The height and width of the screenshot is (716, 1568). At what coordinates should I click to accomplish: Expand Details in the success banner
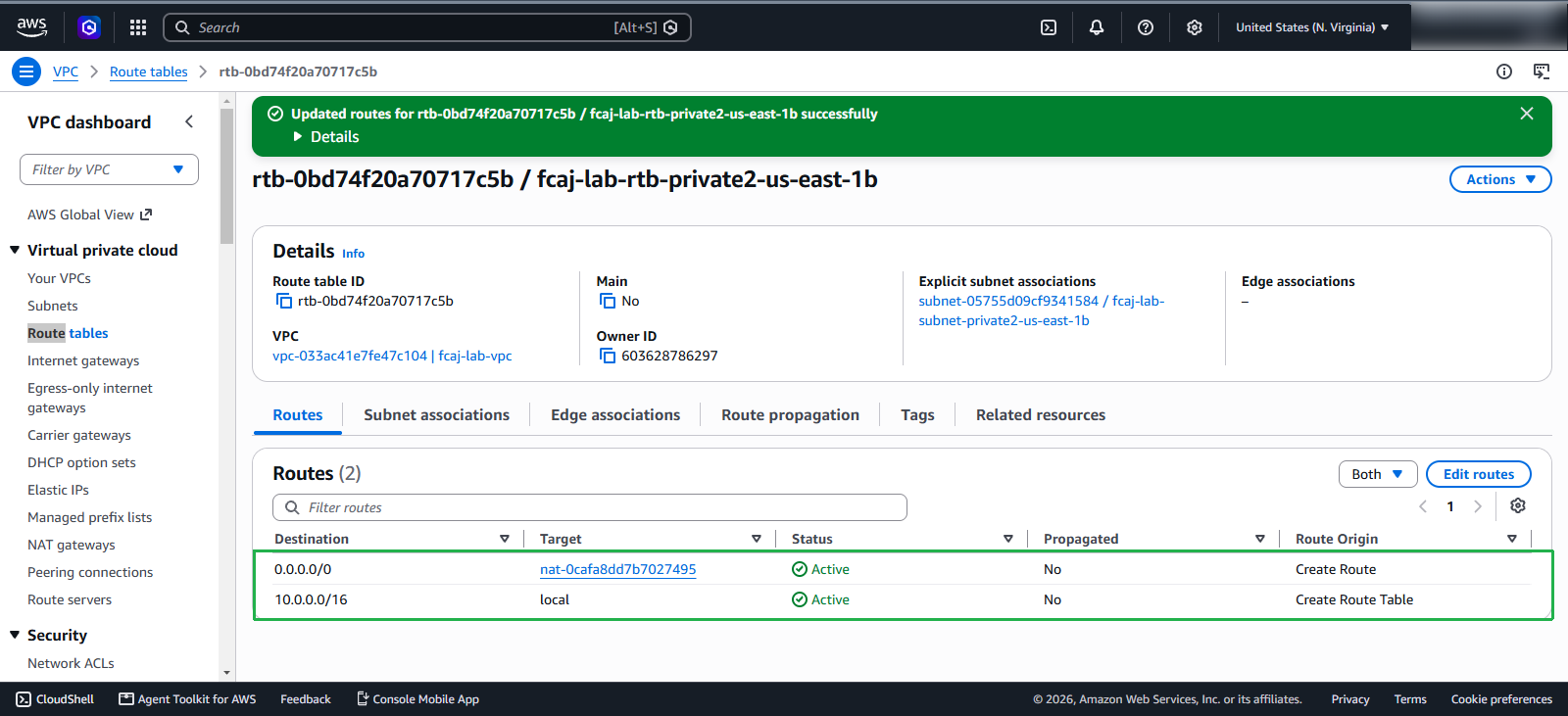[x=325, y=137]
